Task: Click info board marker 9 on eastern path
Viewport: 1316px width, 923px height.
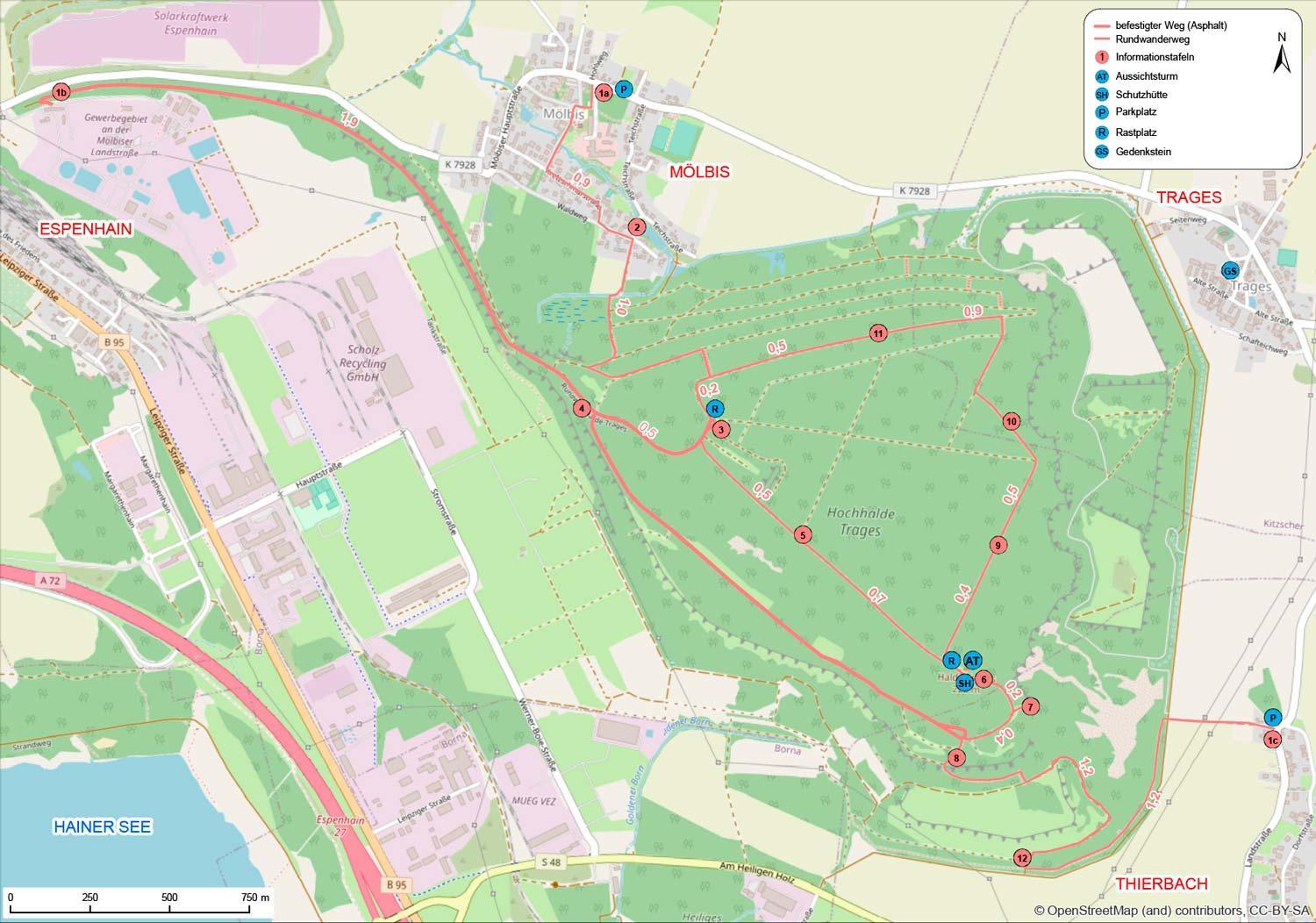Action: 998,546
